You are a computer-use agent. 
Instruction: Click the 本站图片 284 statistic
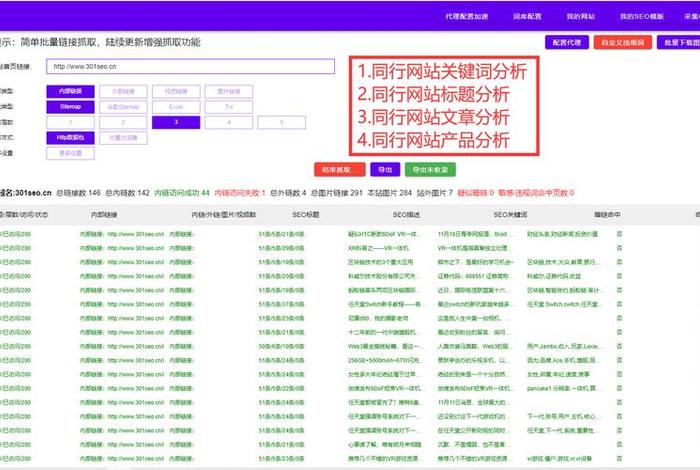click(x=390, y=193)
